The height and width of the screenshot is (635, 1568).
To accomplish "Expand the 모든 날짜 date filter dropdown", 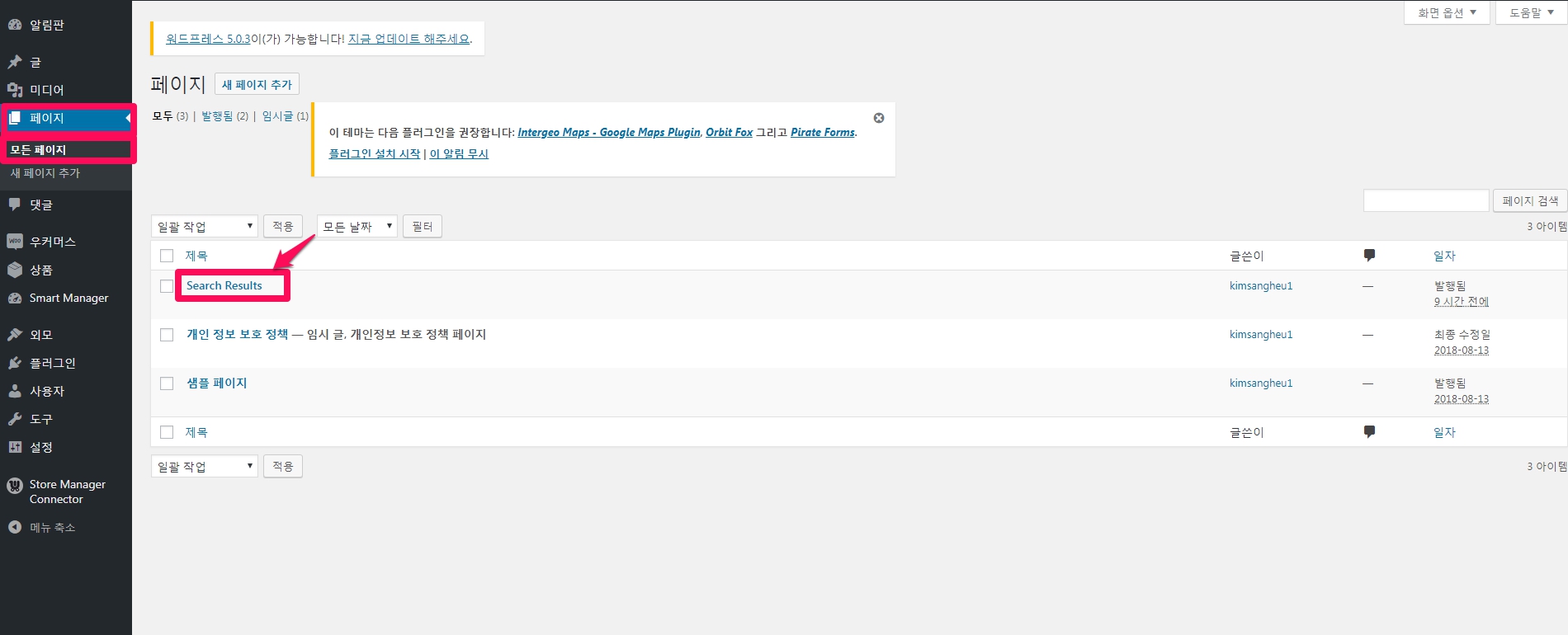I will pyautogui.click(x=357, y=226).
